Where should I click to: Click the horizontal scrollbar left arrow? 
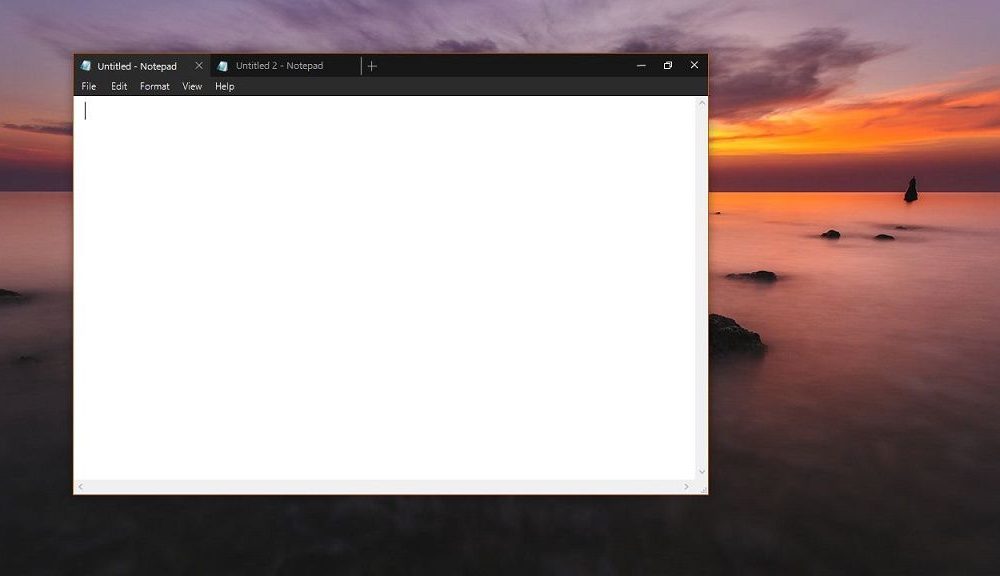[81, 487]
